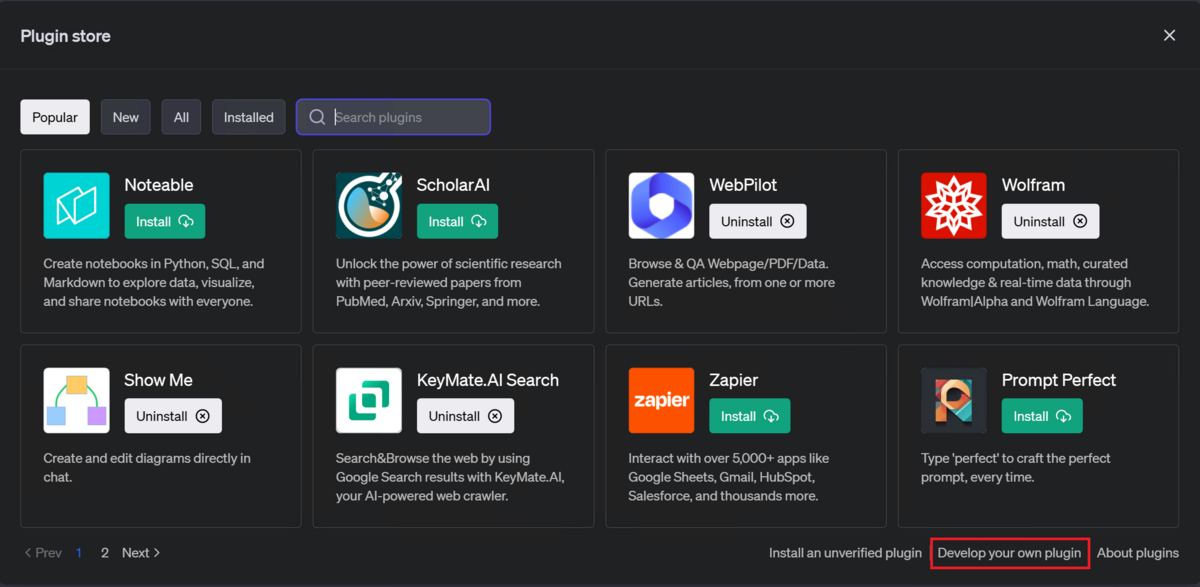Image resolution: width=1200 pixels, height=587 pixels.
Task: Click the KeyMate.AI Search plugin title
Action: 488,380
